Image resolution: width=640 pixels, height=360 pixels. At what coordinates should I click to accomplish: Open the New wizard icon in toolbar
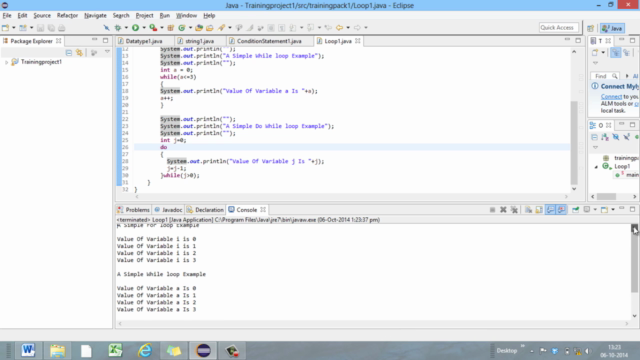6,28
